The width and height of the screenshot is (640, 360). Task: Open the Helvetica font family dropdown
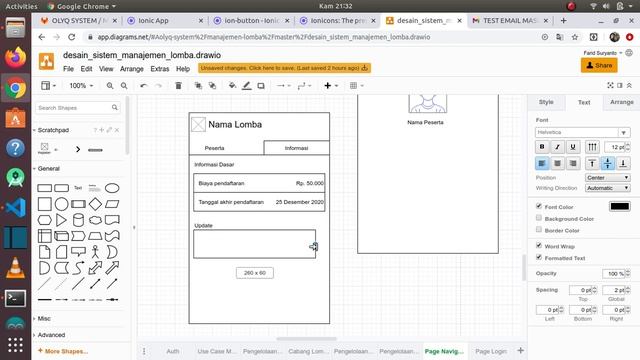(582, 132)
